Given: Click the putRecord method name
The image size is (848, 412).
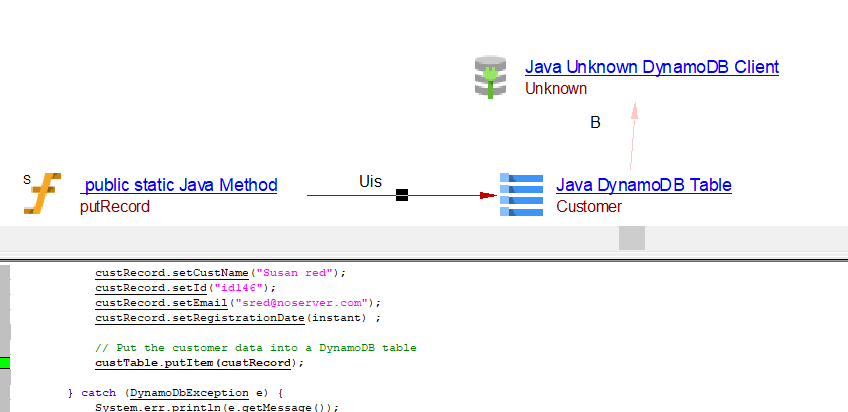Looking at the screenshot, I should pyautogui.click(x=114, y=207).
